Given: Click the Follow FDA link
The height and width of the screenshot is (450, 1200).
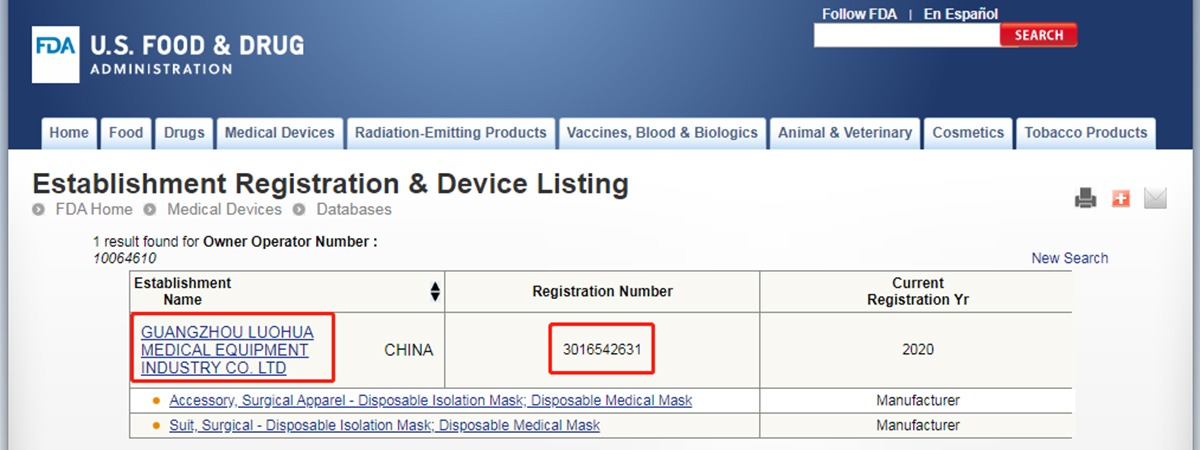Looking at the screenshot, I should tap(860, 14).
